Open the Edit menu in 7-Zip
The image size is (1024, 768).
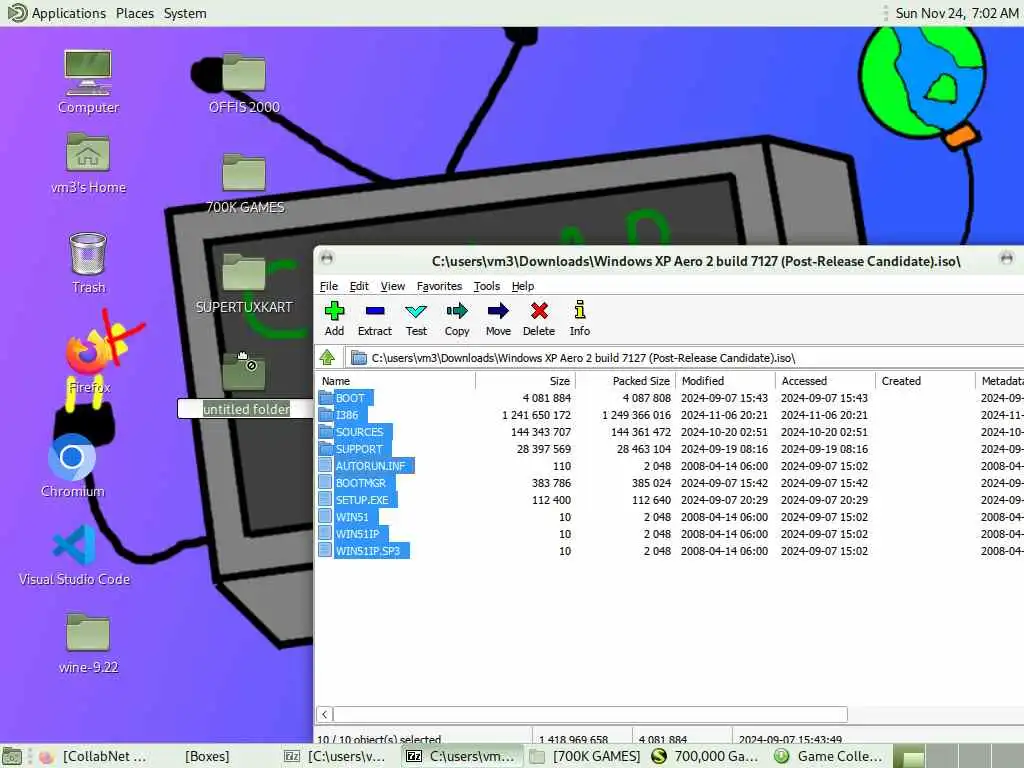tap(359, 286)
